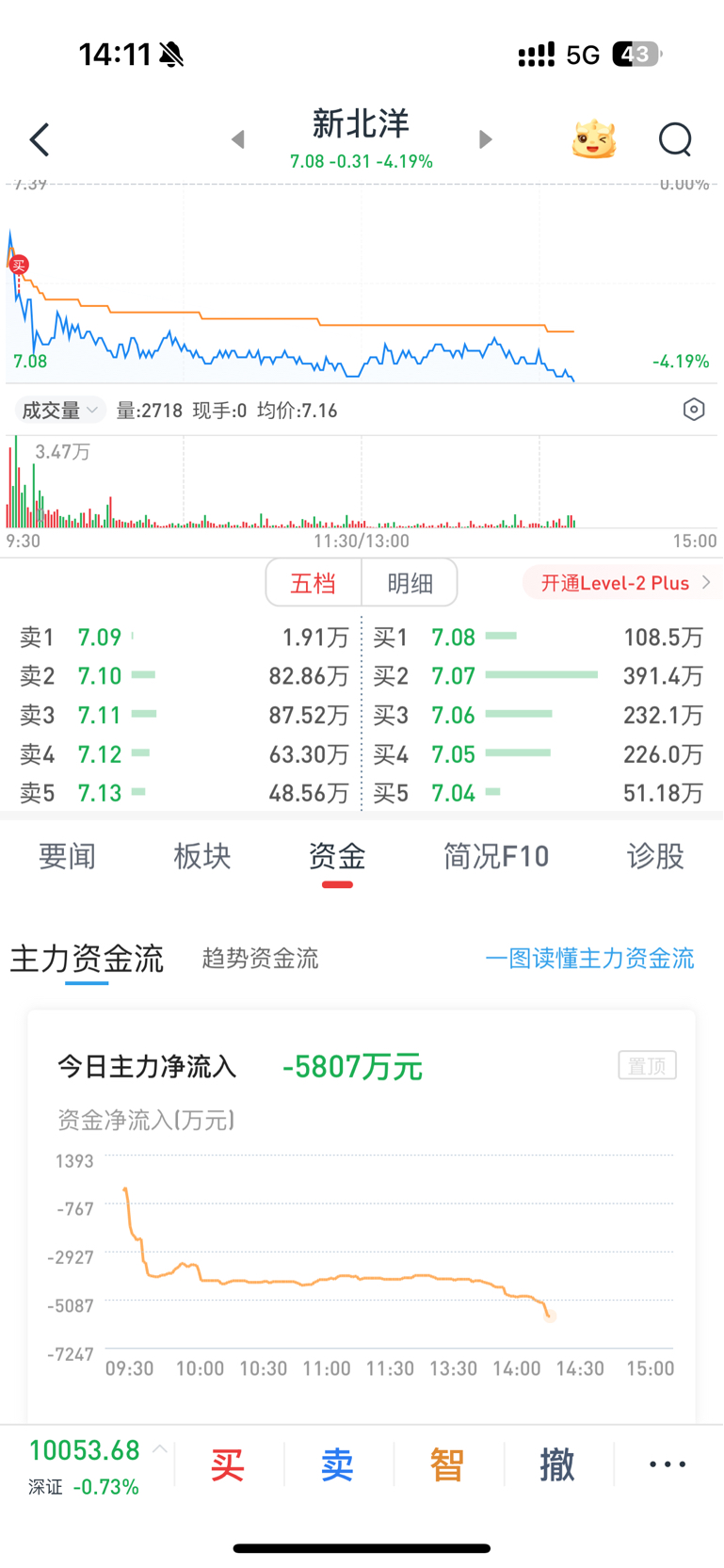Tap the 量:2718 volume readout

[149, 411]
